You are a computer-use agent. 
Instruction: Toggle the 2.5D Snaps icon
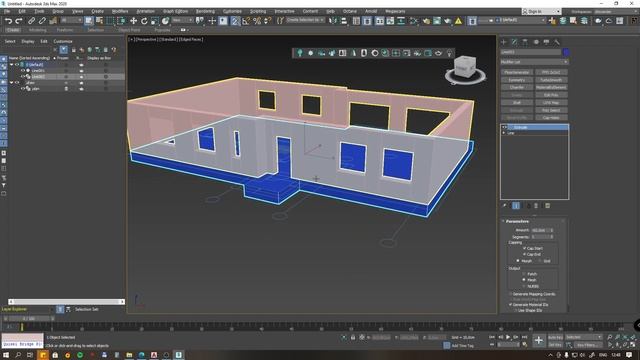(235, 21)
